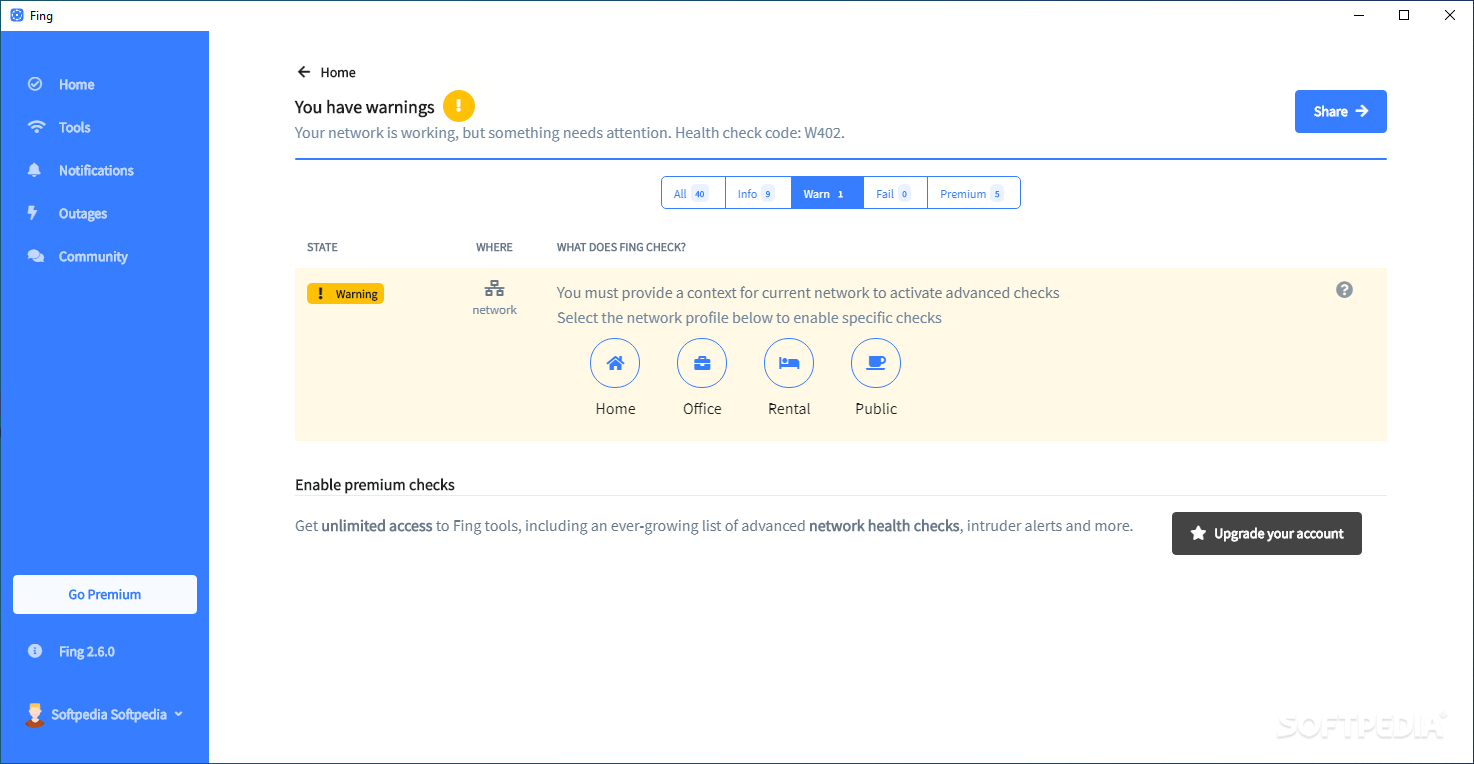Click the Fing version info icon
Viewport: 1474px width, 764px height.
[35, 651]
